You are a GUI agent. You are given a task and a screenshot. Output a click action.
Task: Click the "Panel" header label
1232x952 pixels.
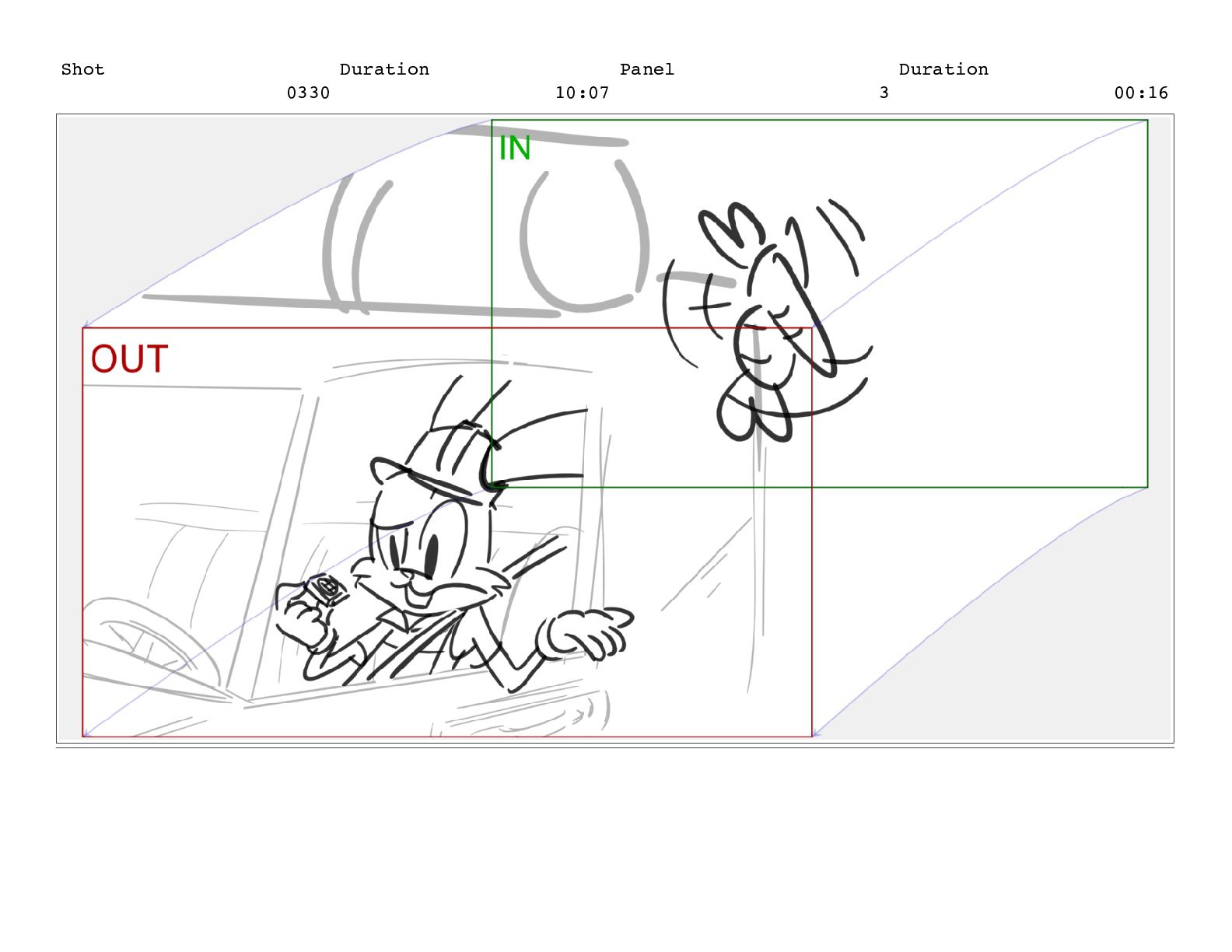coord(647,69)
